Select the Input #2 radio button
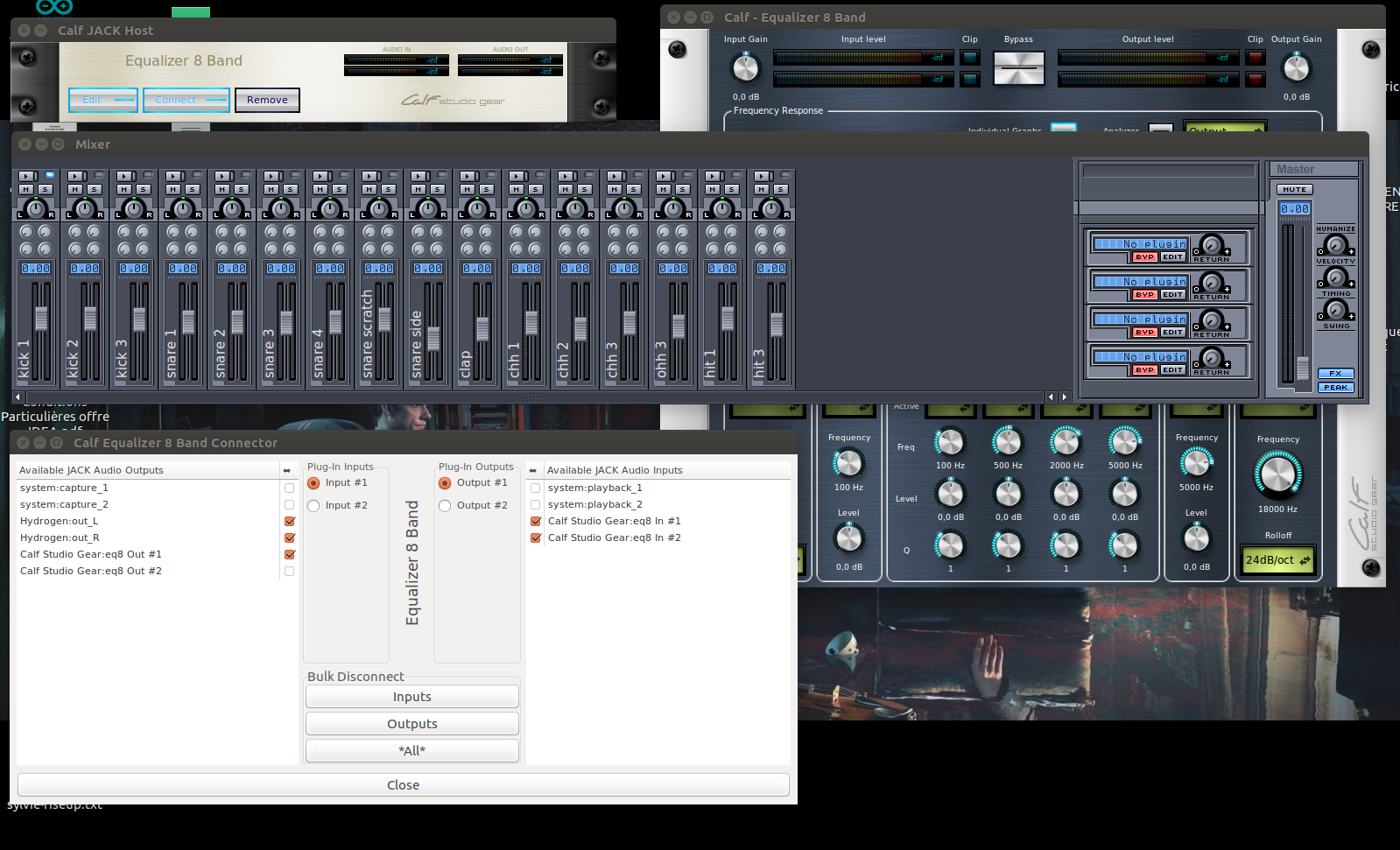The width and height of the screenshot is (1400, 850). pyautogui.click(x=314, y=506)
